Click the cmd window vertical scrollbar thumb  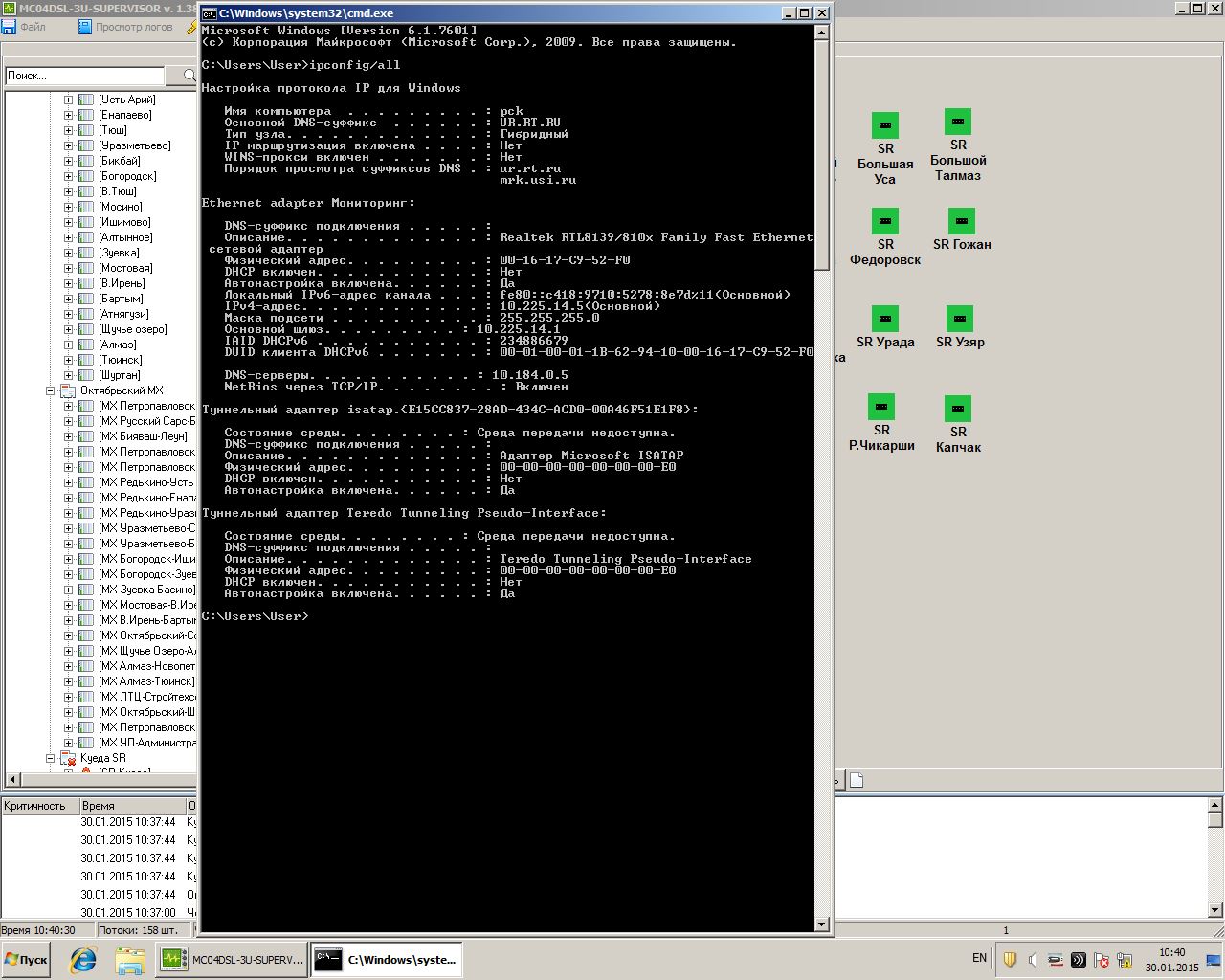(821, 153)
